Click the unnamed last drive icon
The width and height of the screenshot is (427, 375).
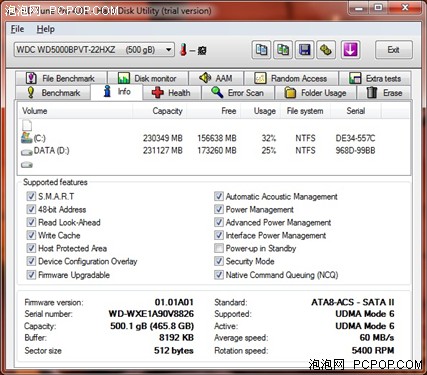point(27,165)
